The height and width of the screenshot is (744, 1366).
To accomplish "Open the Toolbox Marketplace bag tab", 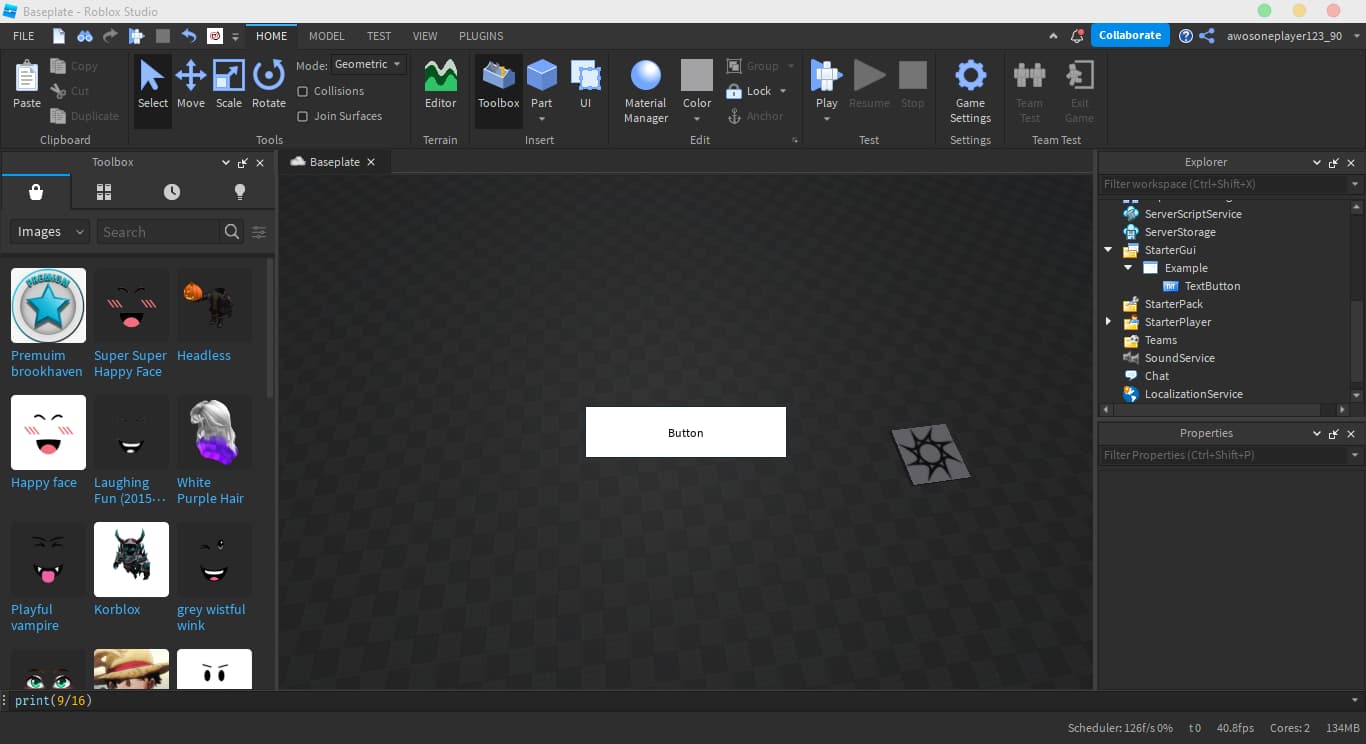I will (x=36, y=192).
